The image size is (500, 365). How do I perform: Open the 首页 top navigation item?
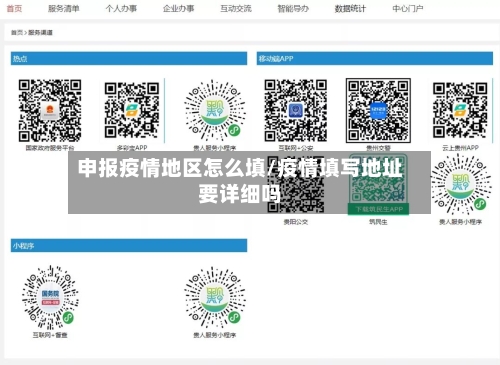[x=14, y=8]
